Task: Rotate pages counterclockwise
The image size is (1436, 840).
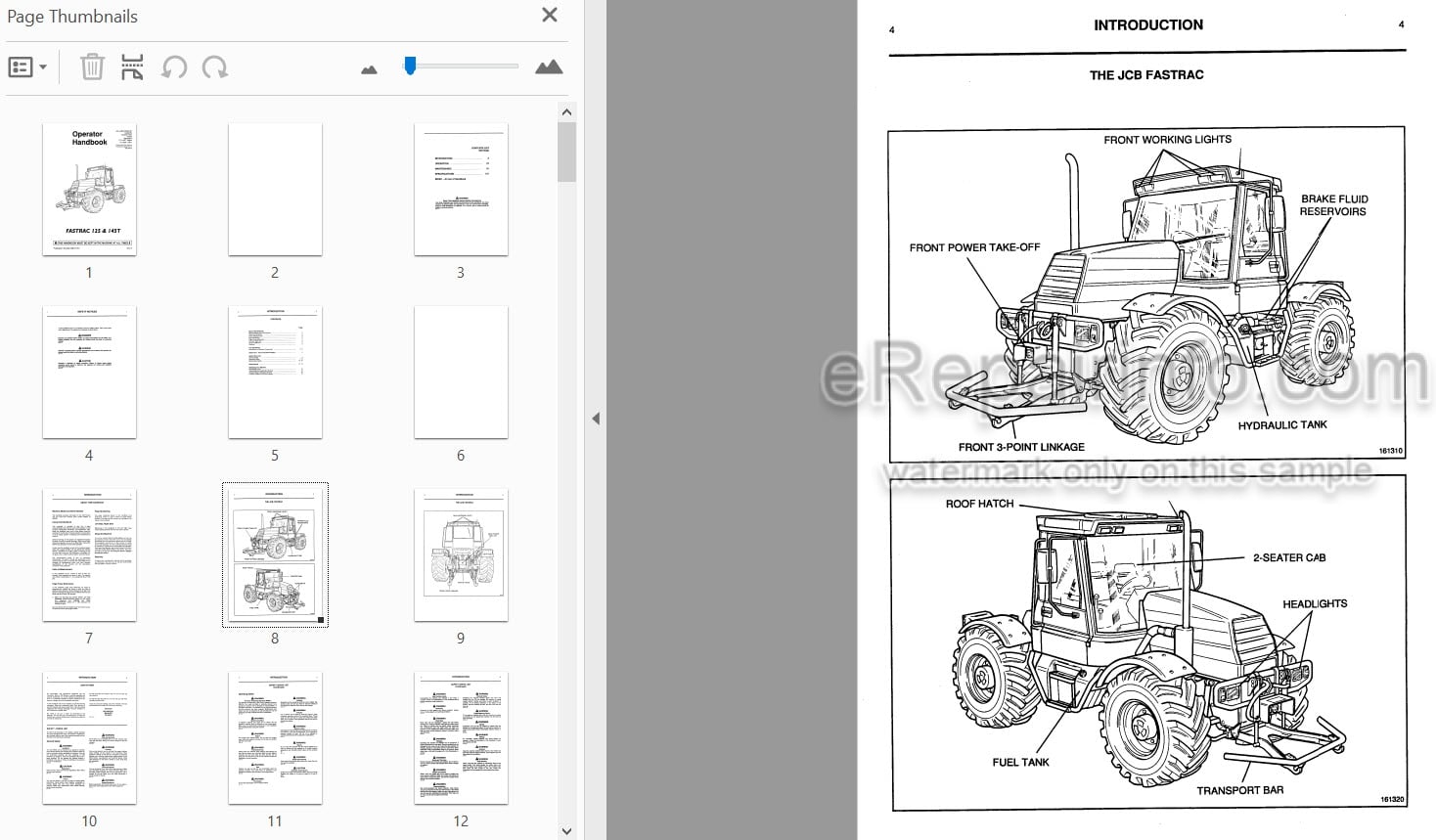Action: (174, 67)
